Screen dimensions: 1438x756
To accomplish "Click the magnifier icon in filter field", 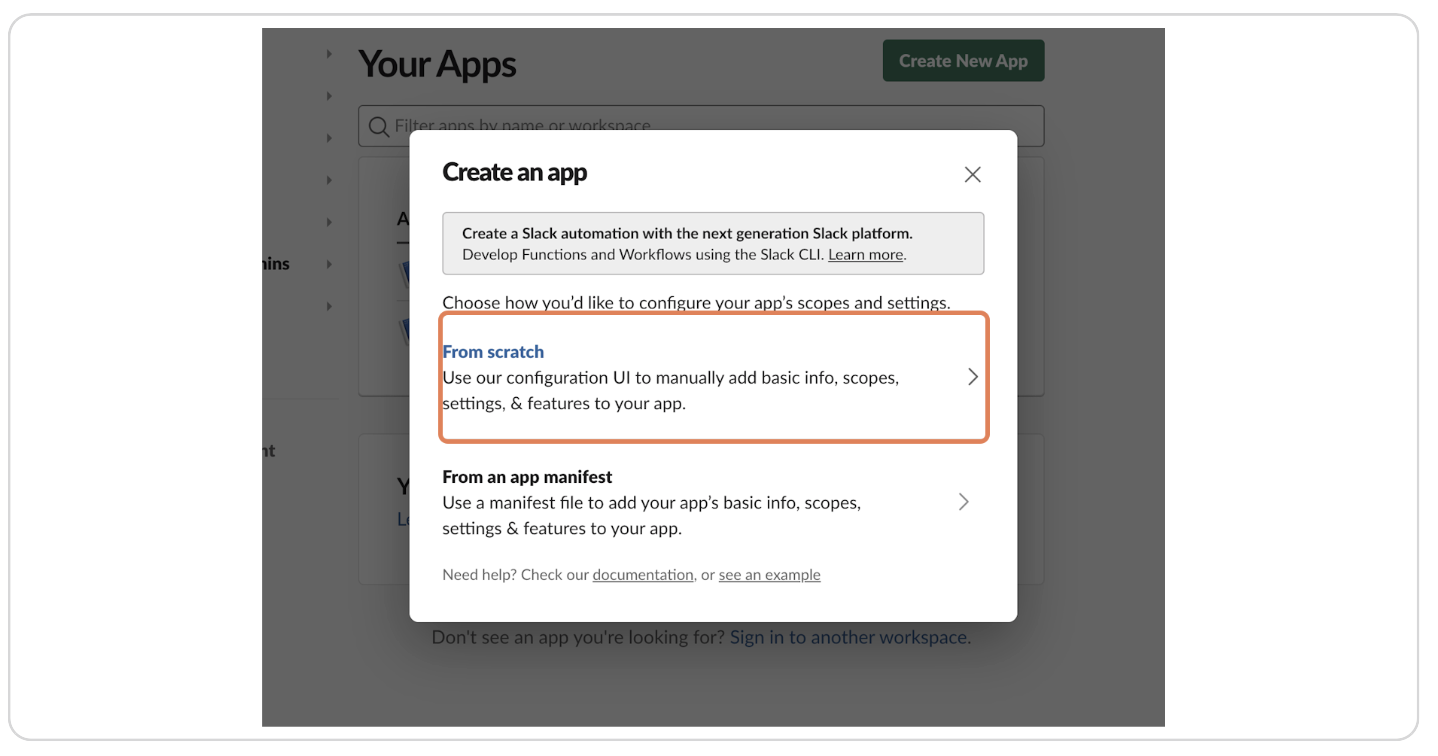I will [x=378, y=127].
